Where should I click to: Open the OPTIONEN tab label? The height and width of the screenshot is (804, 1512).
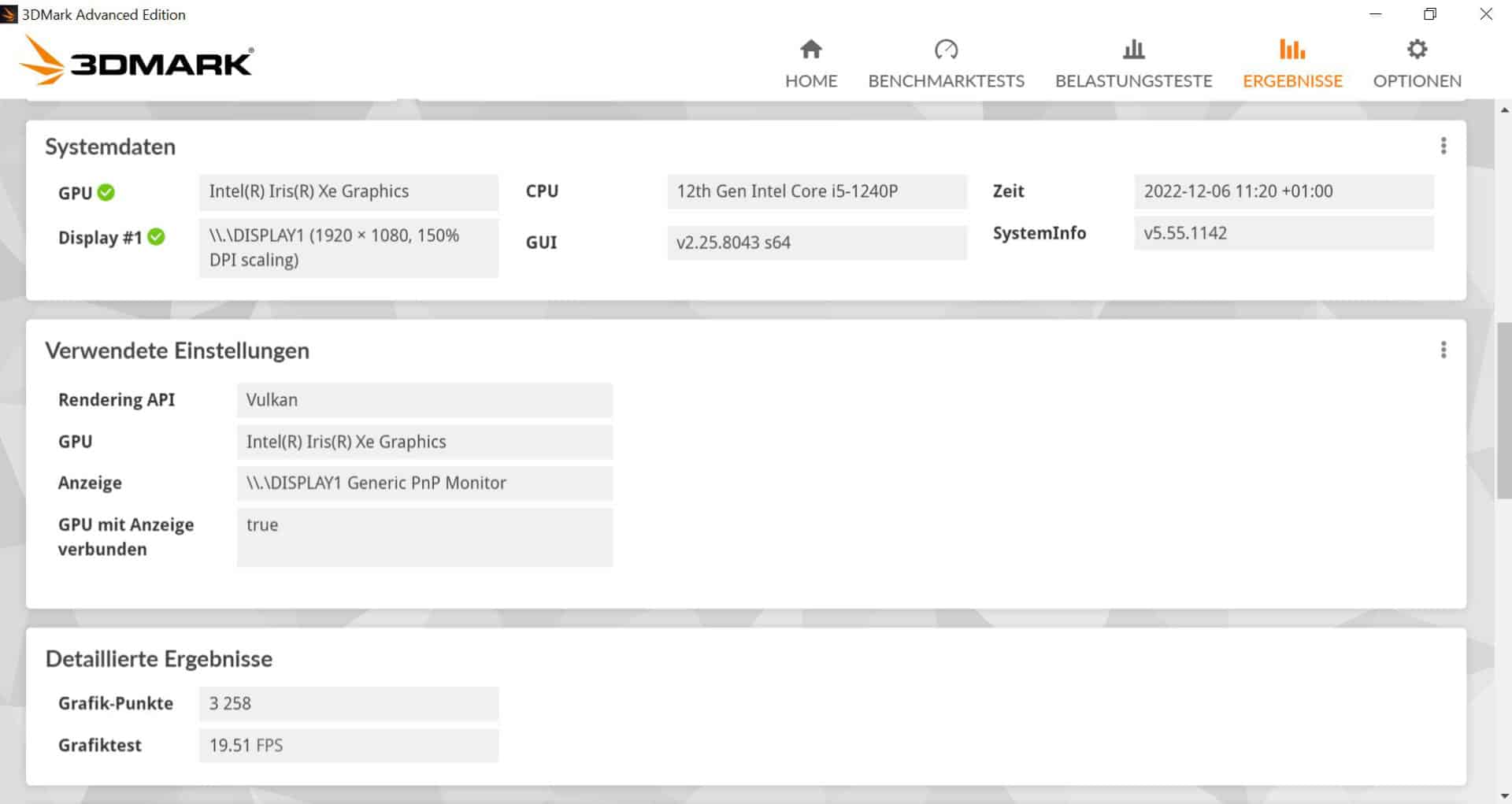(x=1417, y=81)
